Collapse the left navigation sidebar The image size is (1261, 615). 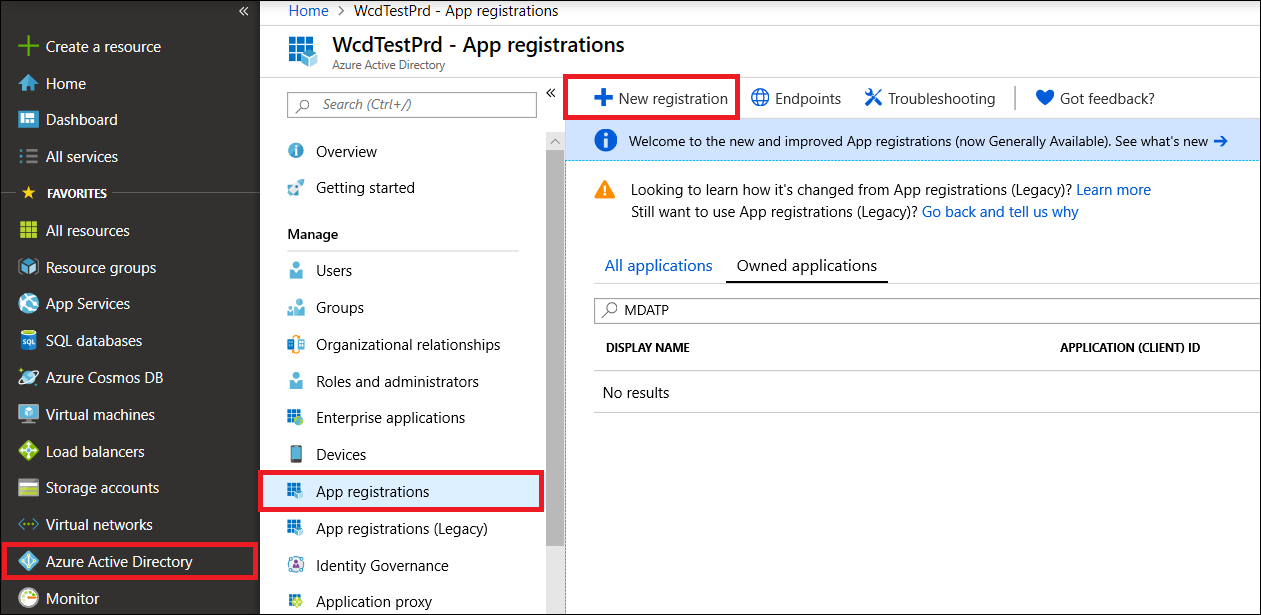(x=243, y=11)
